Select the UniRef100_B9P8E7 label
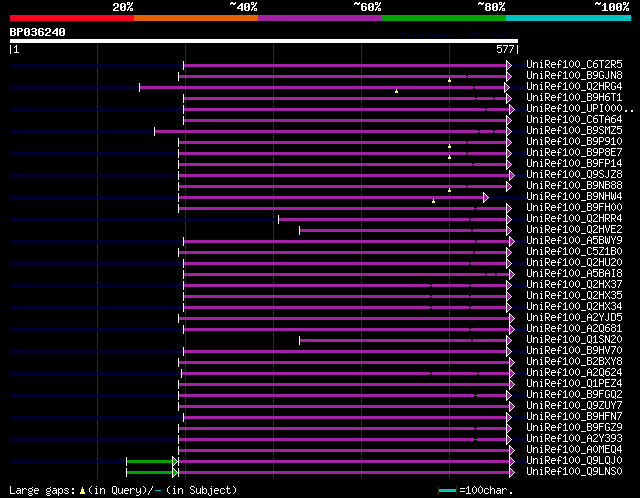The height and width of the screenshot is (498, 640). click(574, 153)
